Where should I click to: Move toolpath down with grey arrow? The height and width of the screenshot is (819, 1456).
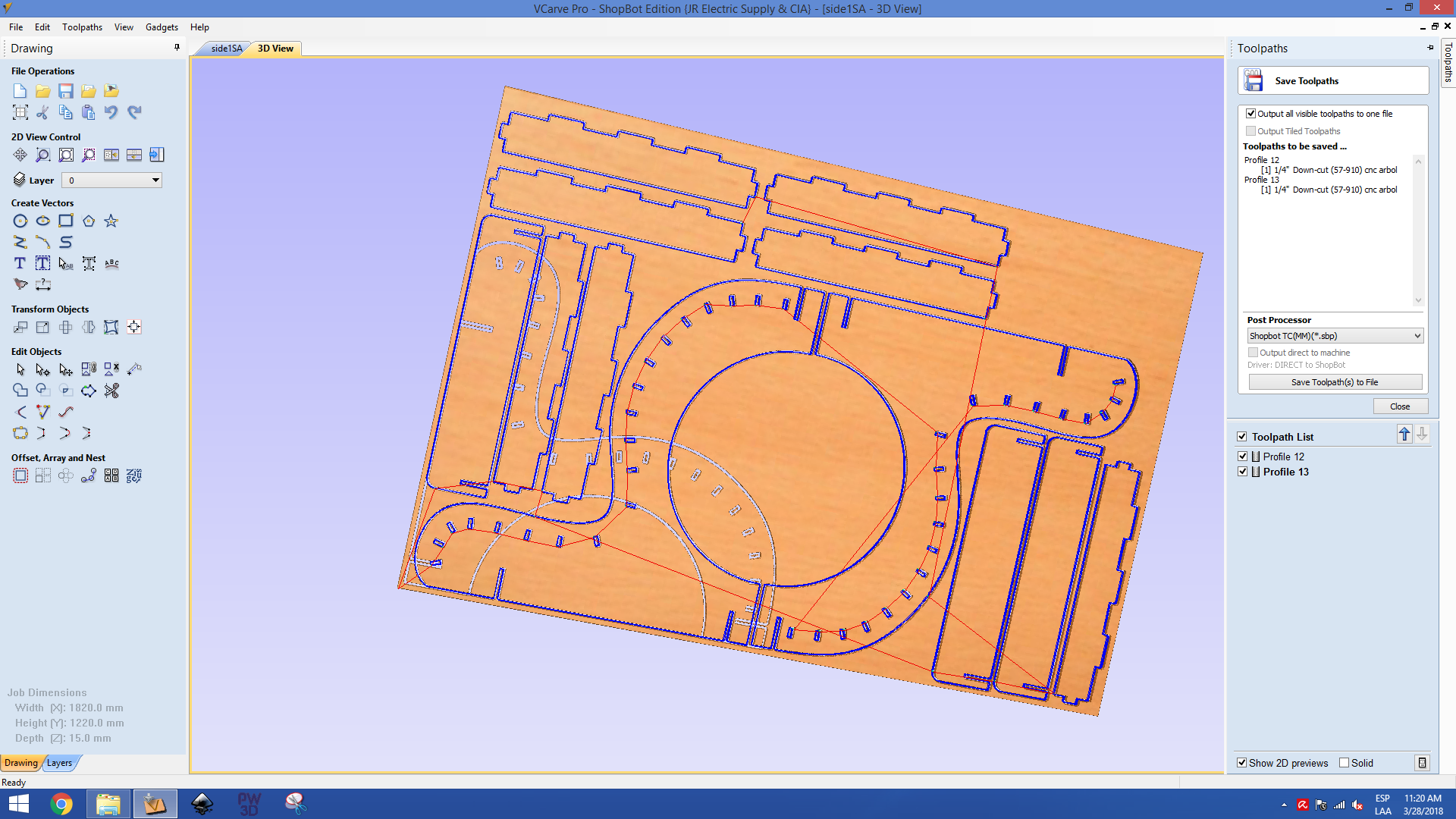tap(1422, 435)
